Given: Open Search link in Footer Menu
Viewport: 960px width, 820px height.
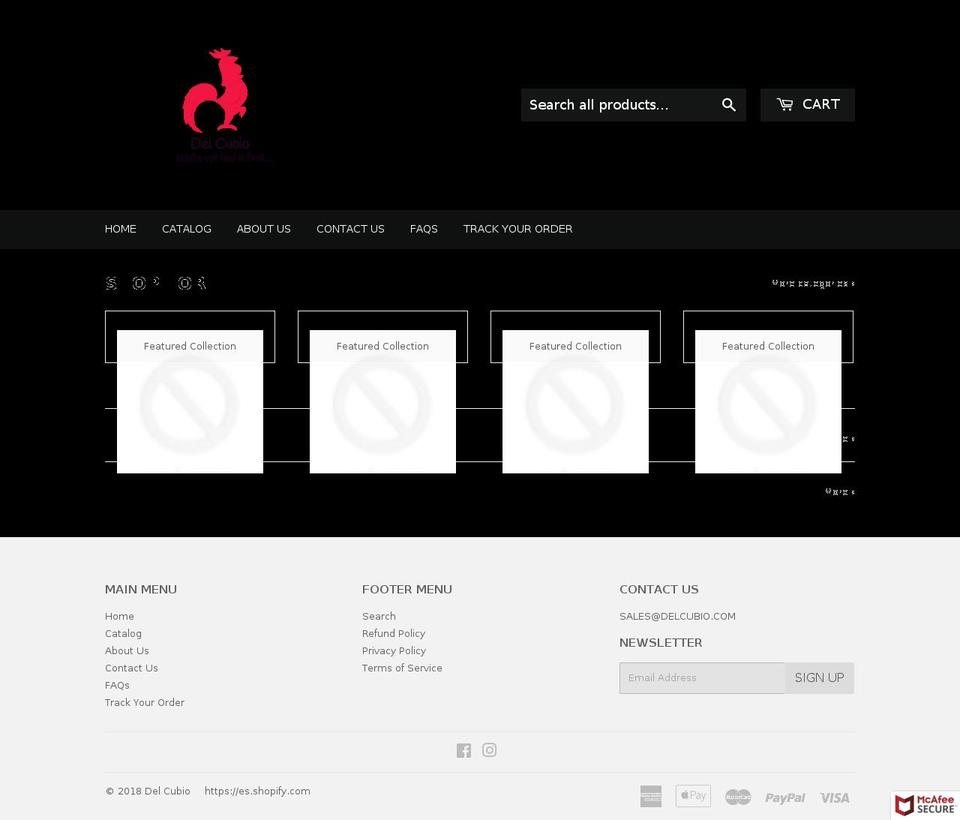Looking at the screenshot, I should [379, 616].
